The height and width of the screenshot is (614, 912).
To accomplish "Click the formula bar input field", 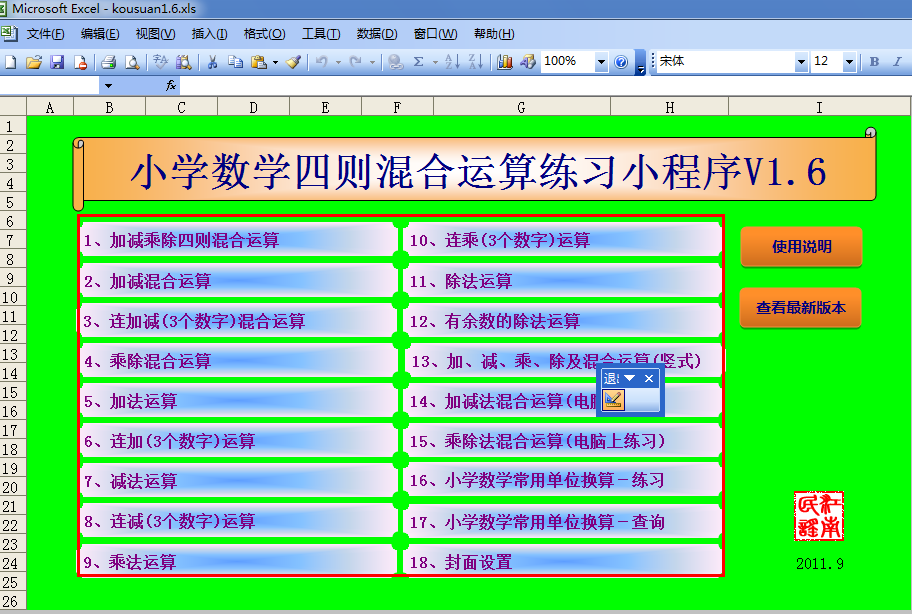I will pos(540,86).
